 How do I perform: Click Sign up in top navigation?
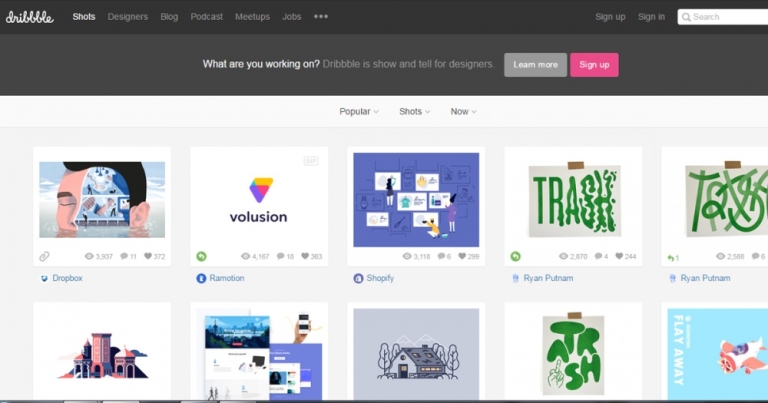click(610, 17)
